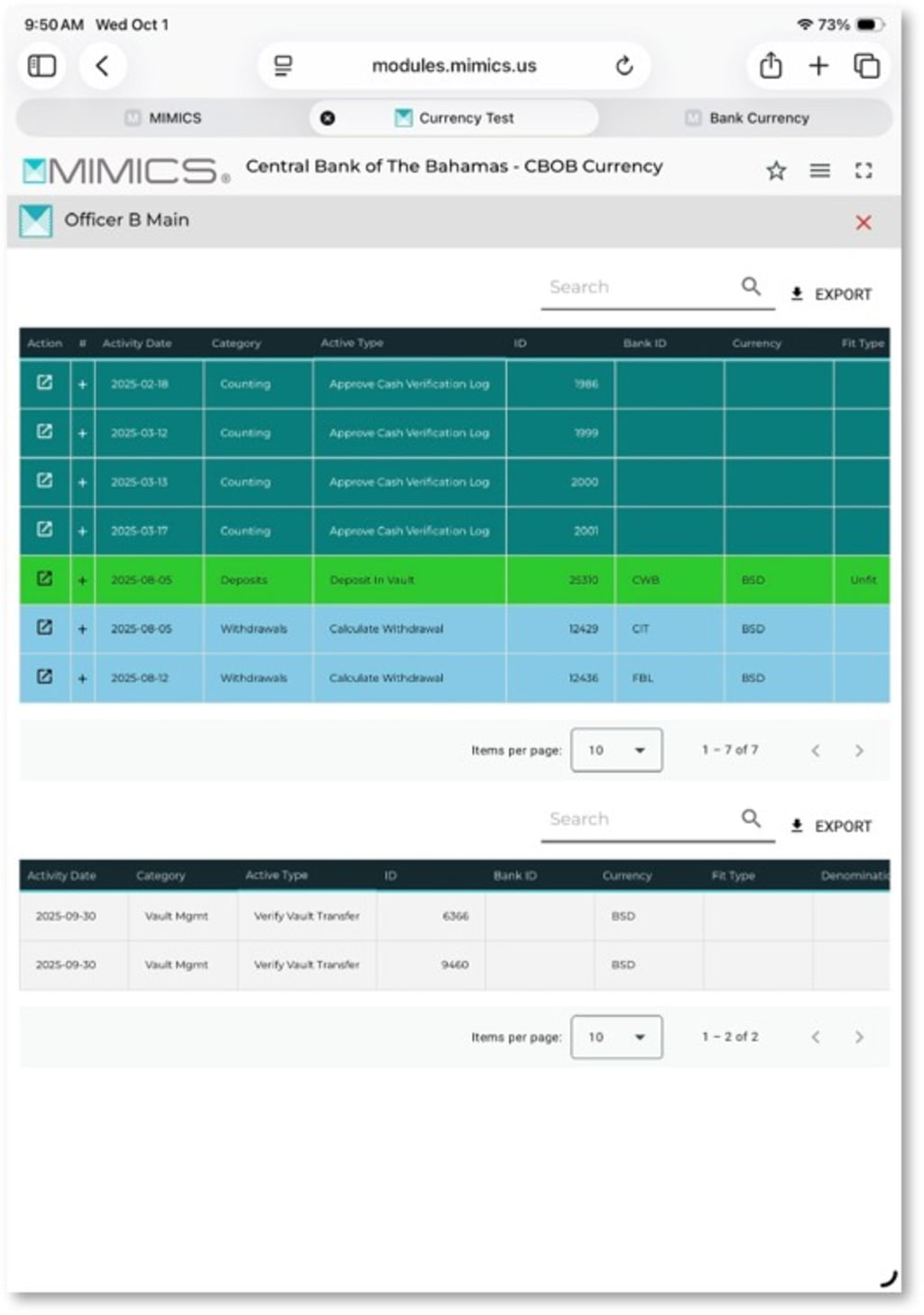Open record 1986 action icon
The height and width of the screenshot is (1315, 924).
(x=44, y=383)
